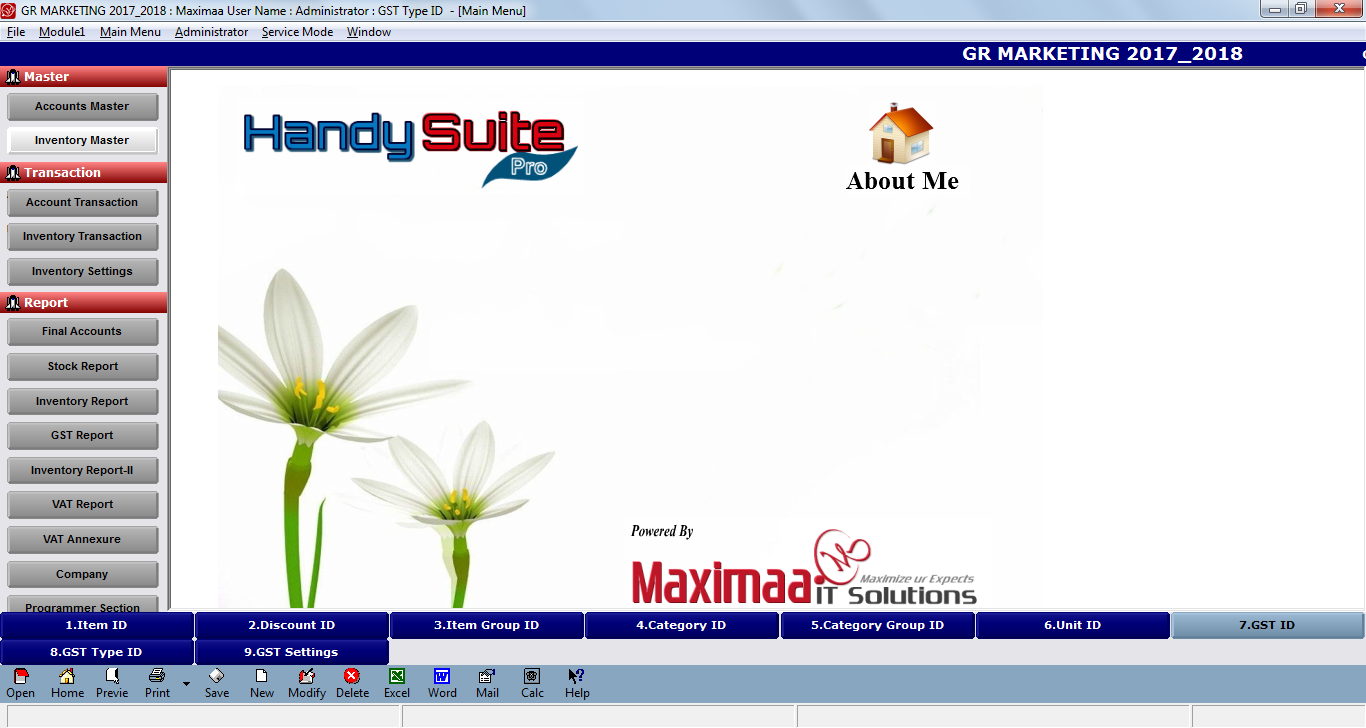The height and width of the screenshot is (728, 1366).
Task: Open the Main Menu menu
Action: pos(130,32)
